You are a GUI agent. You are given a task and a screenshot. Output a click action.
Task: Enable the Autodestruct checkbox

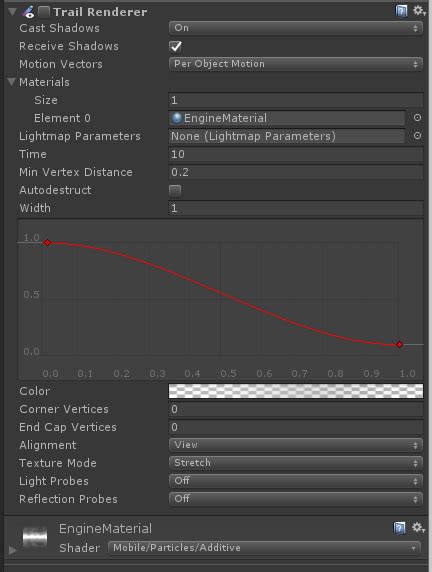coord(175,190)
